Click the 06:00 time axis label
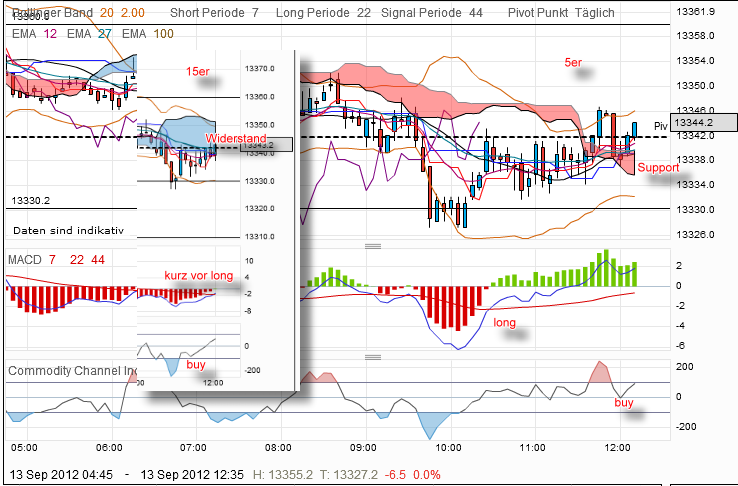The height and width of the screenshot is (486, 738). [109, 447]
